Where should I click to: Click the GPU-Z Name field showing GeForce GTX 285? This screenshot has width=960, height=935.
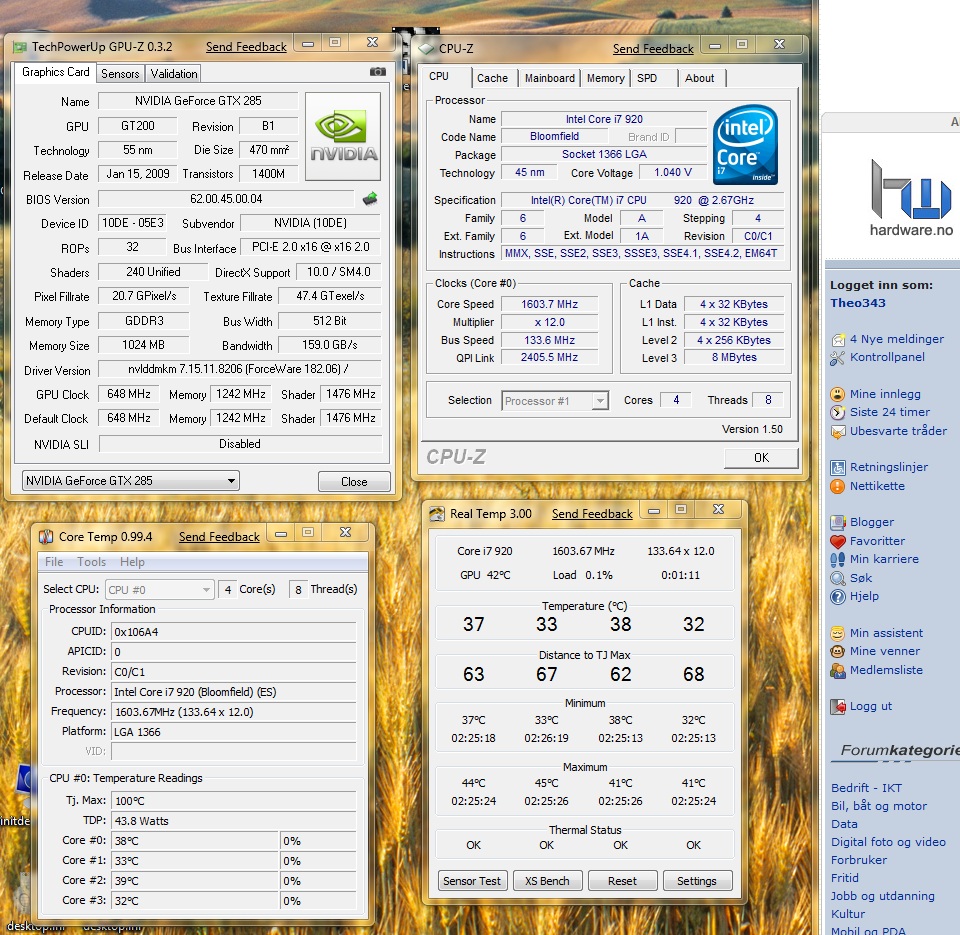click(198, 101)
